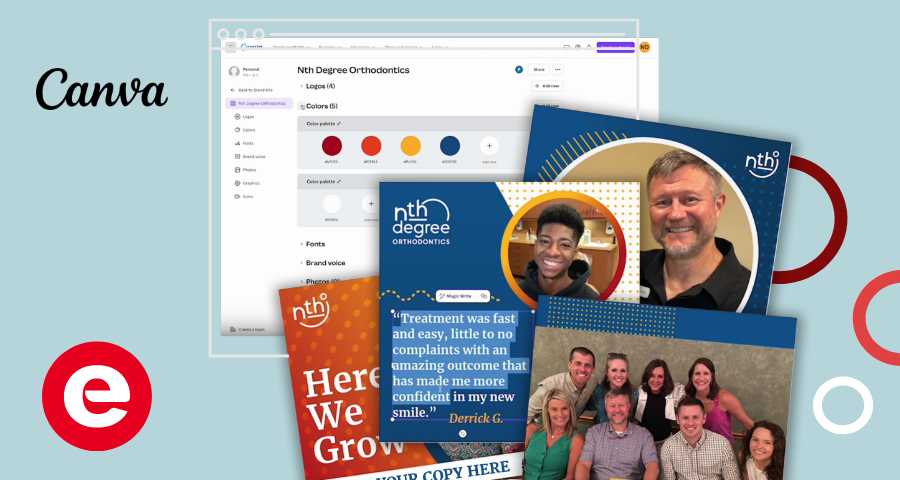Click the ND account avatar

645,47
